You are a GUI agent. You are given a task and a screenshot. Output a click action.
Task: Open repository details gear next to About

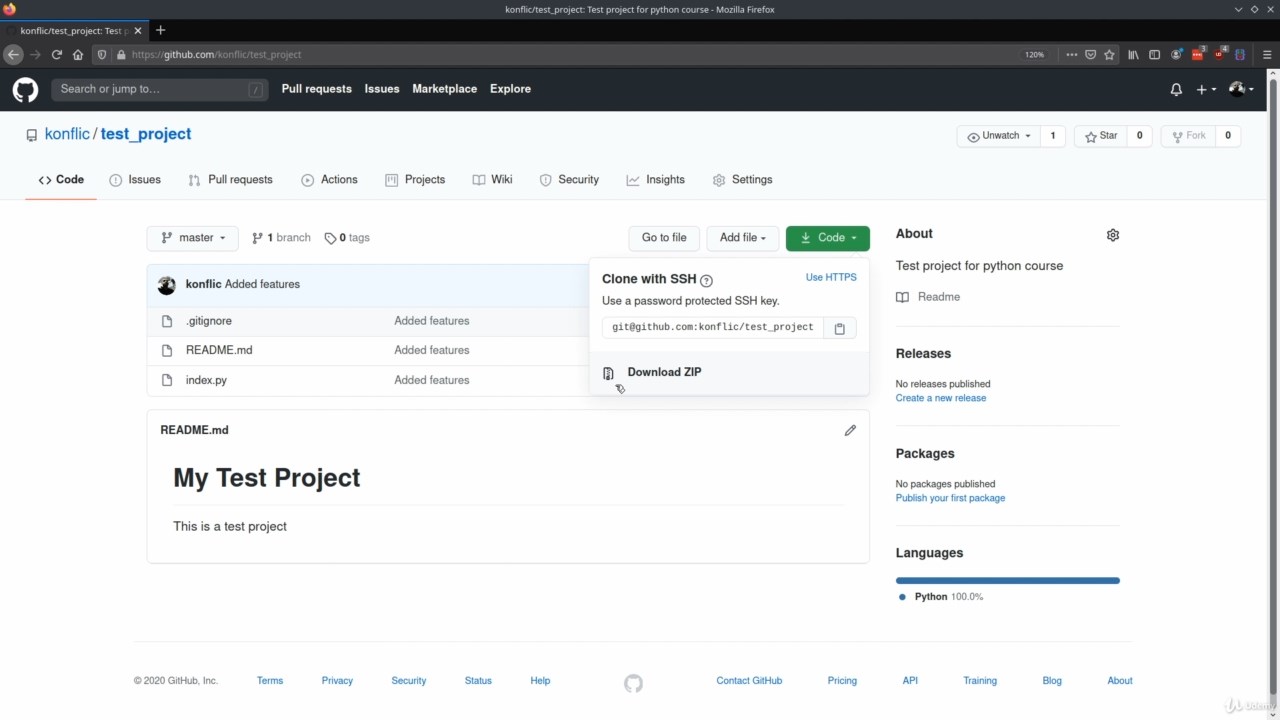[1113, 235]
